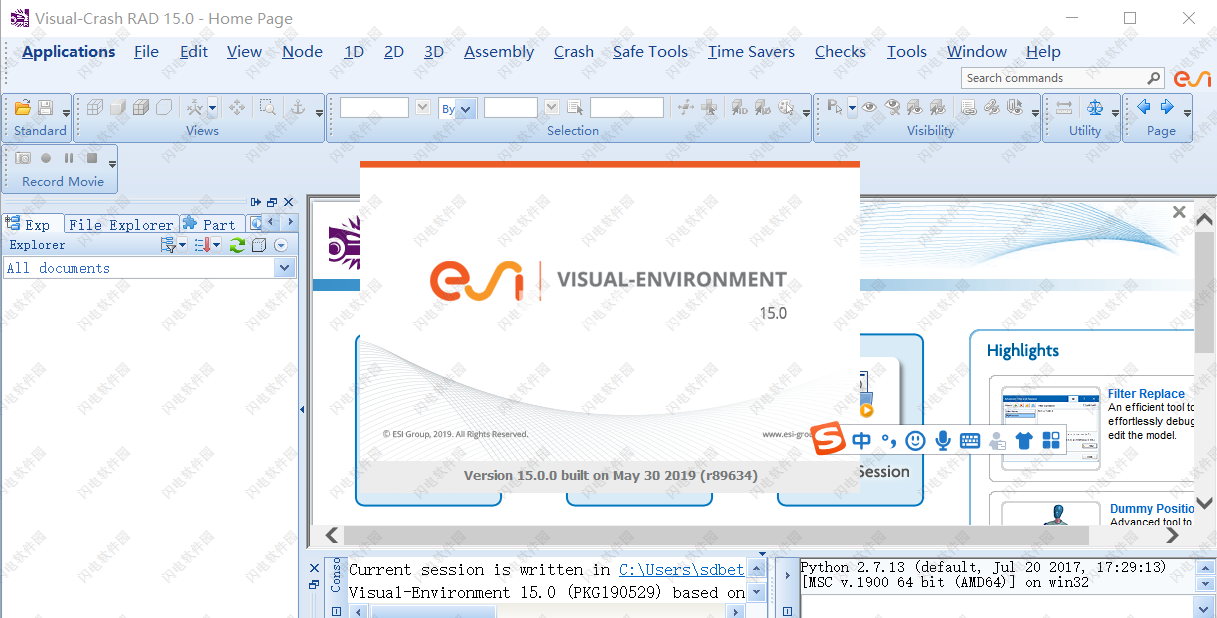The width and height of the screenshot is (1217, 618).
Task: Open the Safe Tools menu
Action: (651, 52)
